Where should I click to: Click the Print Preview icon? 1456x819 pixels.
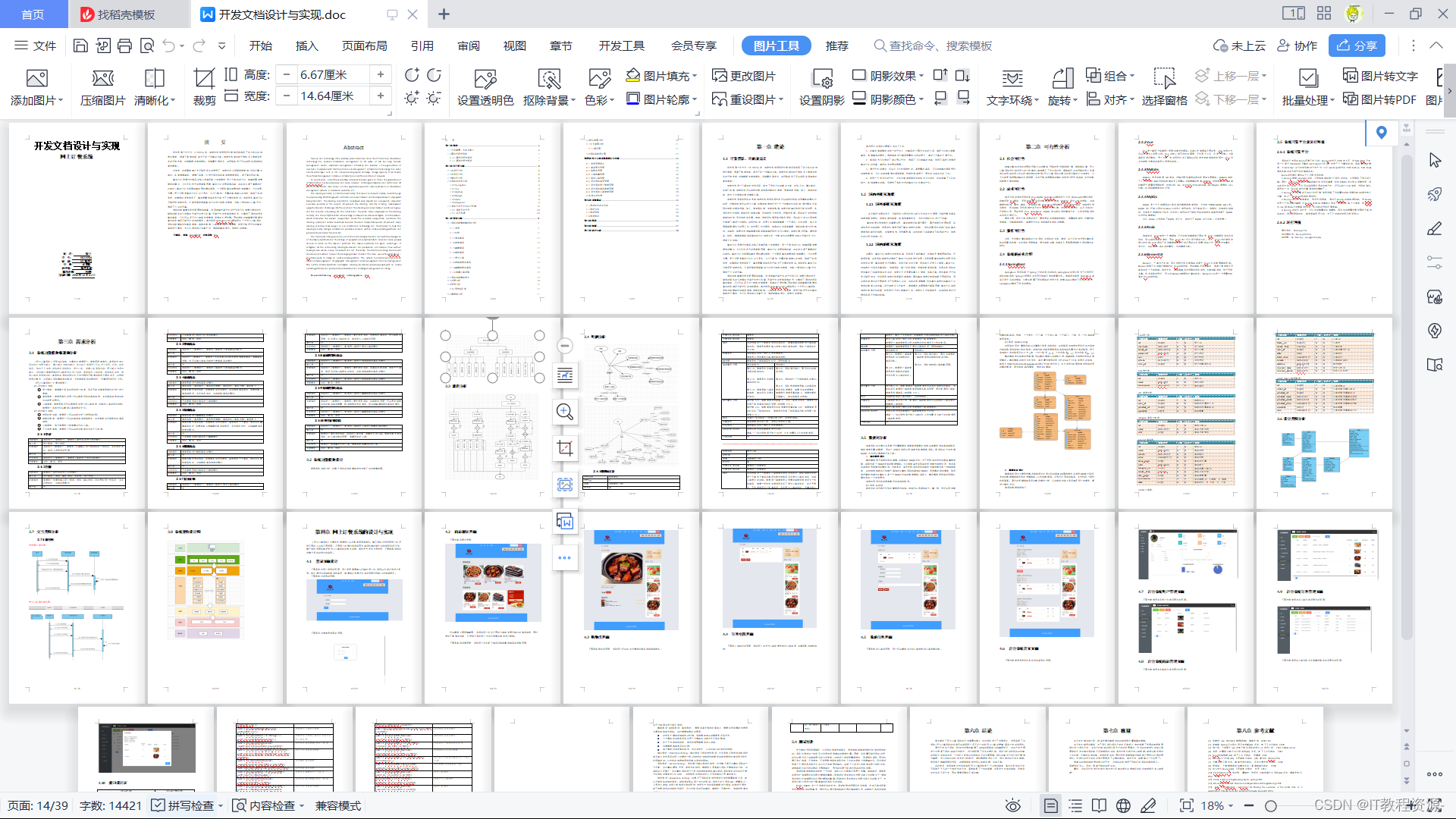pyautogui.click(x=147, y=45)
